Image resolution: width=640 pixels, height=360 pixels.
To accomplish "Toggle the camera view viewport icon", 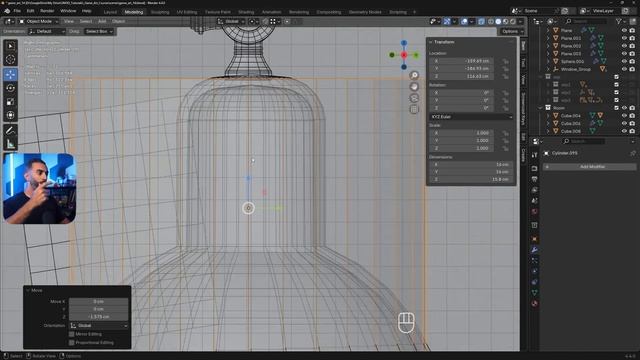I will [414, 98].
